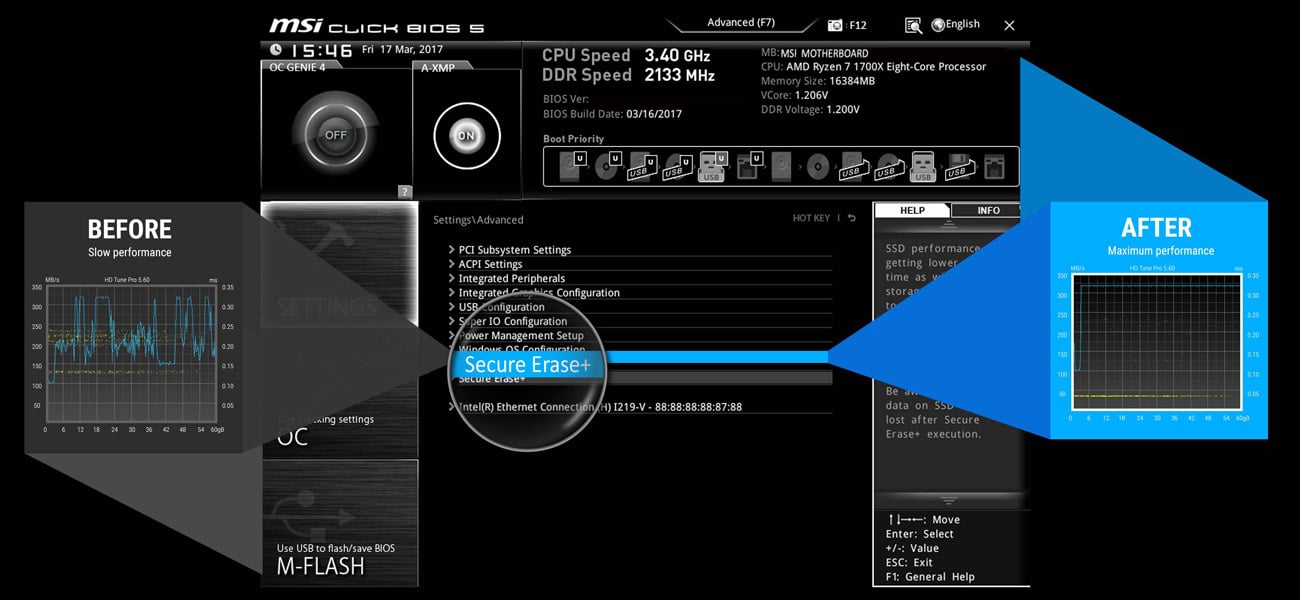This screenshot has width=1300, height=600.
Task: Click the HOT KEY label
Action: [811, 218]
